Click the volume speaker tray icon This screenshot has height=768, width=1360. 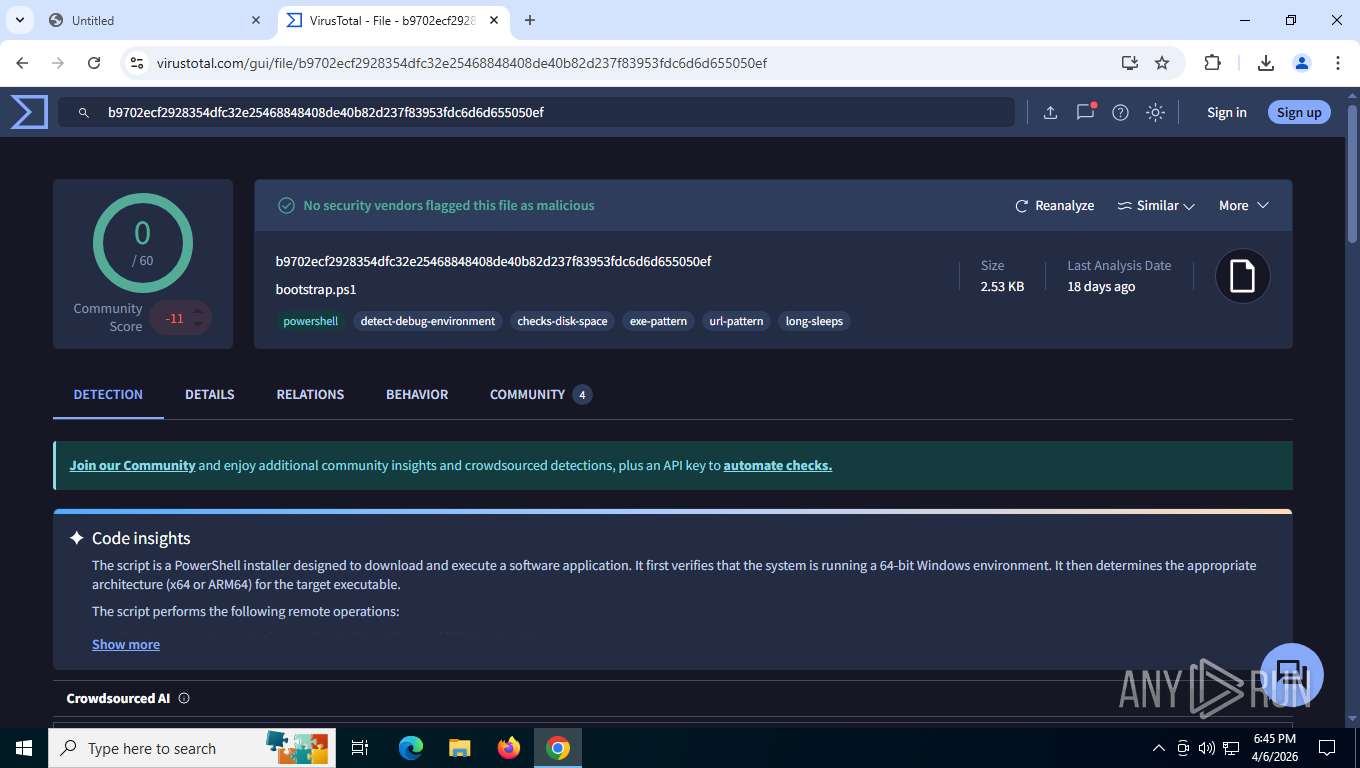[1206, 748]
